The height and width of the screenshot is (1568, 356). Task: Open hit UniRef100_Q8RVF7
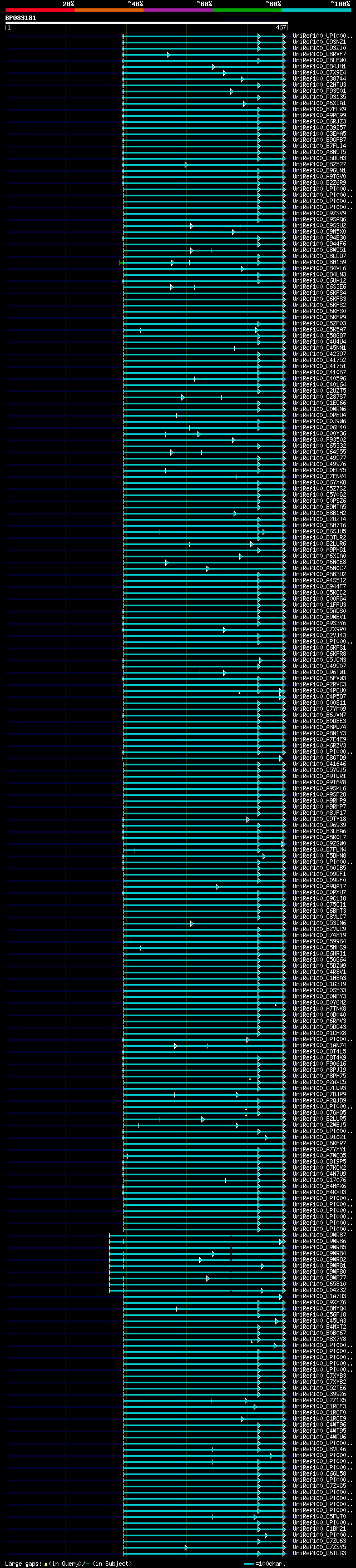pos(319,54)
